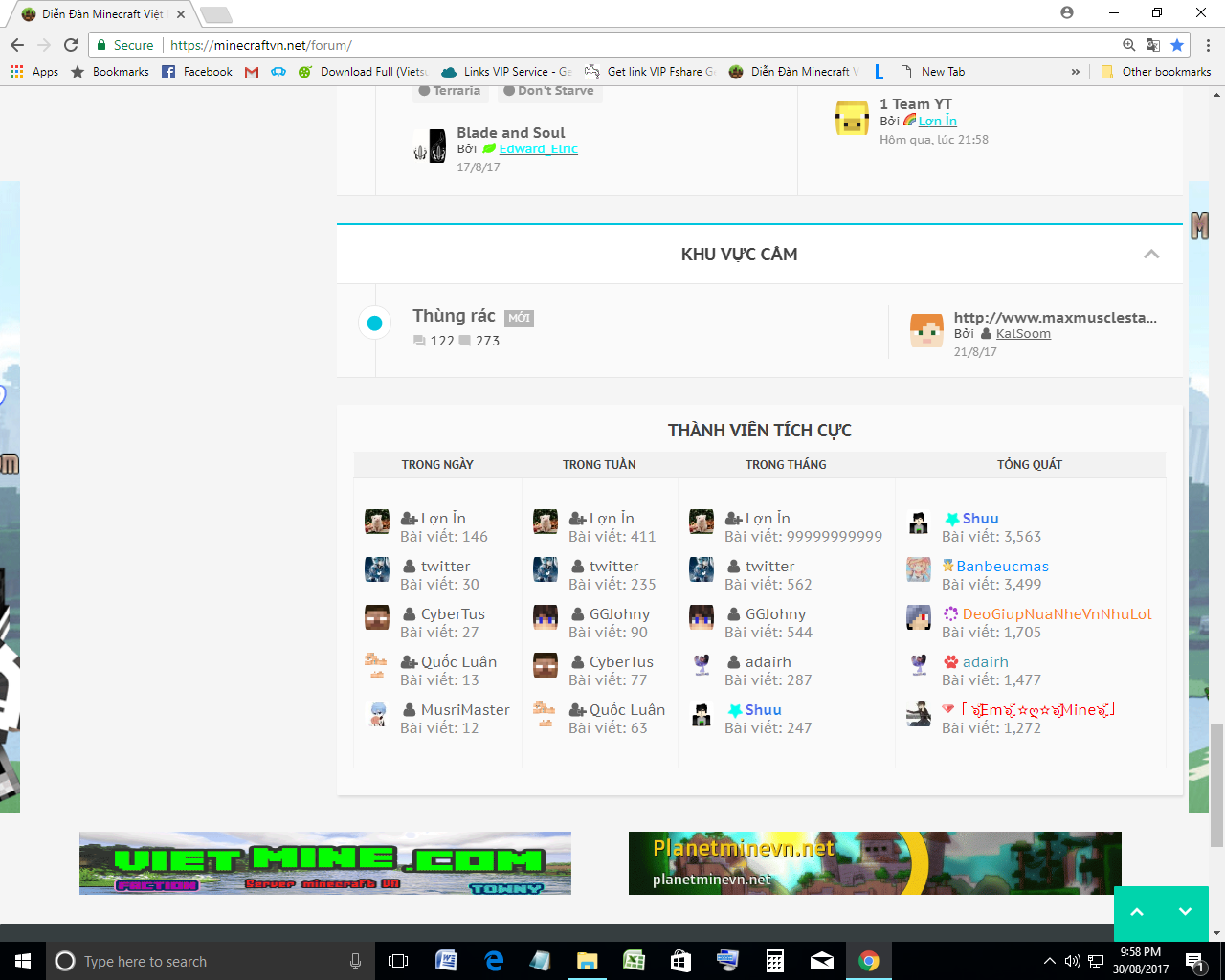
Task: Visit Edward_Elric's profile link
Action: (538, 149)
